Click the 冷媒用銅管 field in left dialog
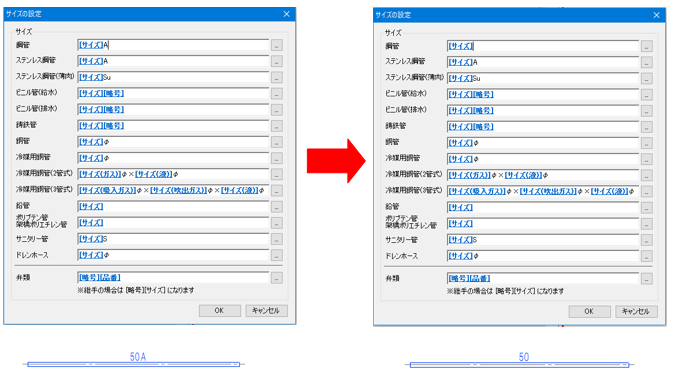Screen dimensions: 674x376 173,158
